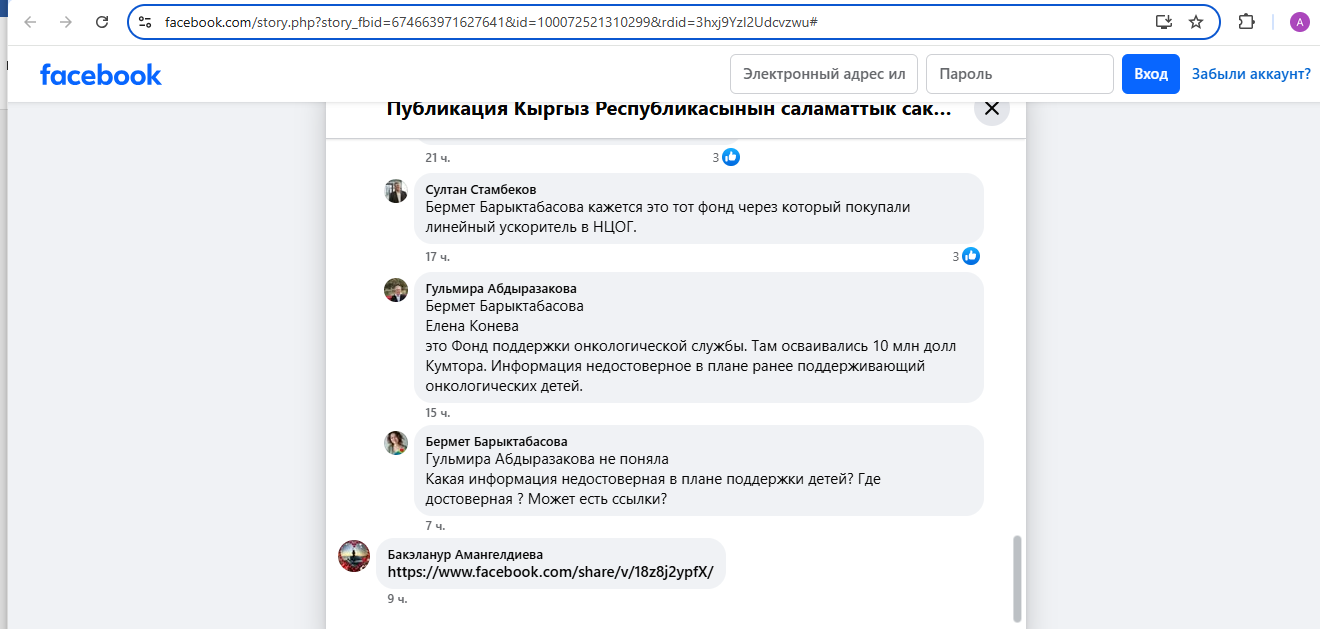1320x629 pixels.
Task: Close the publication dialog
Action: point(992,109)
